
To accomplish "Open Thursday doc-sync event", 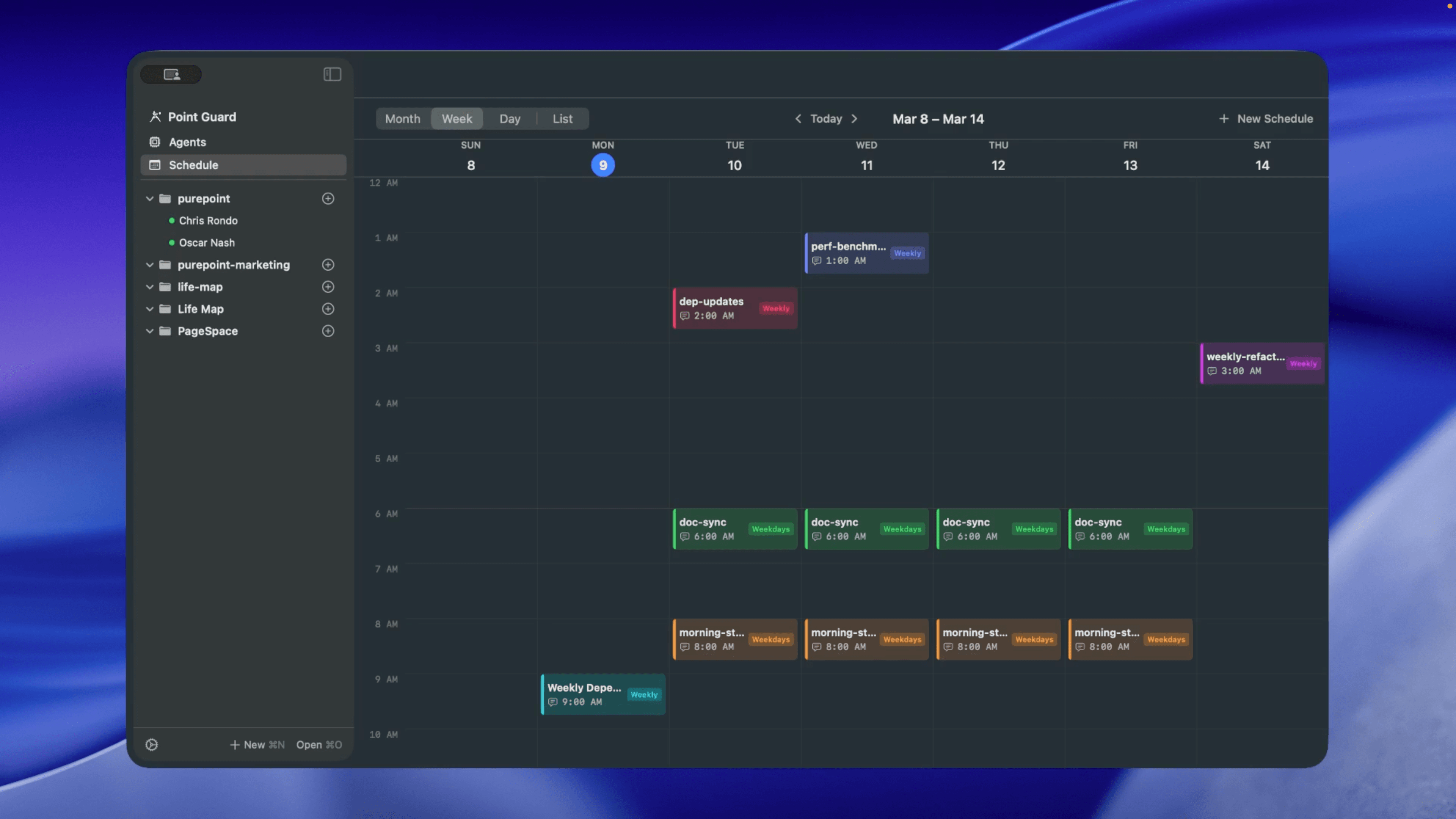I will coord(998,529).
